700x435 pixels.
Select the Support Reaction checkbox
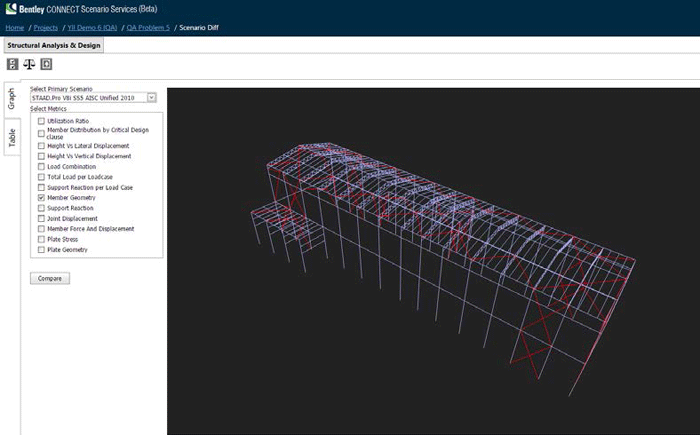41,208
